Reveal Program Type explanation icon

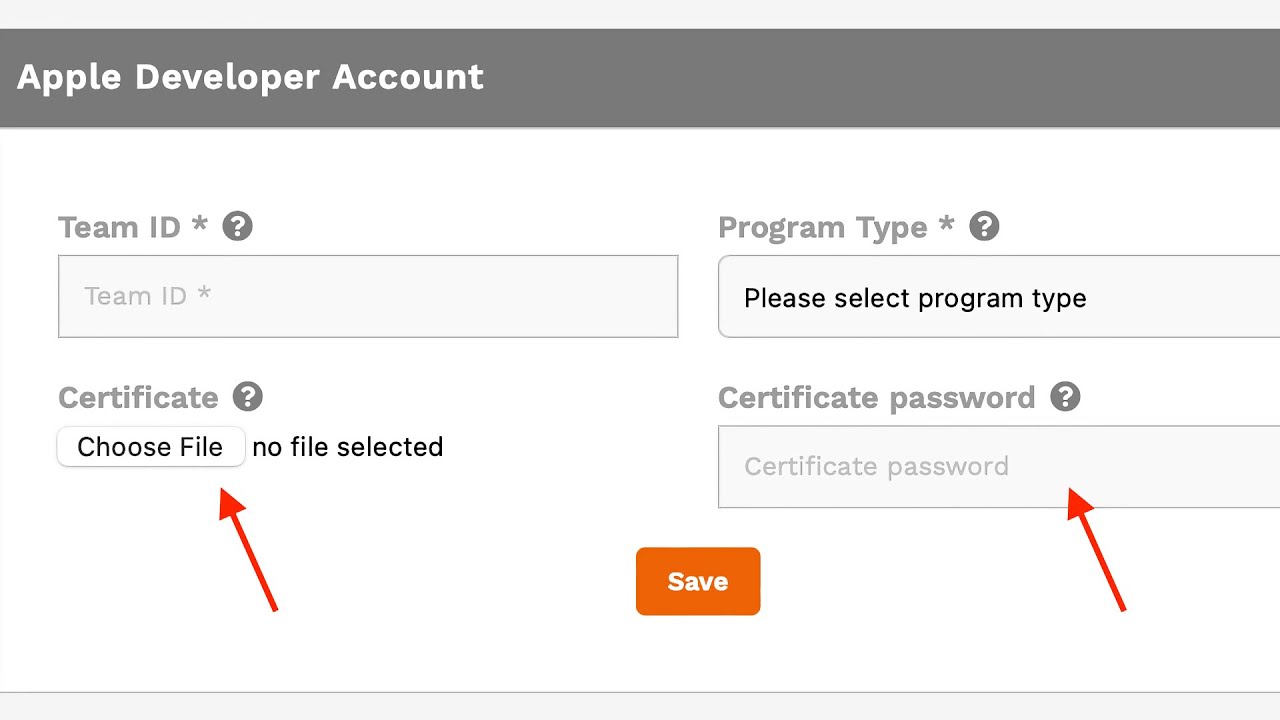(x=984, y=226)
